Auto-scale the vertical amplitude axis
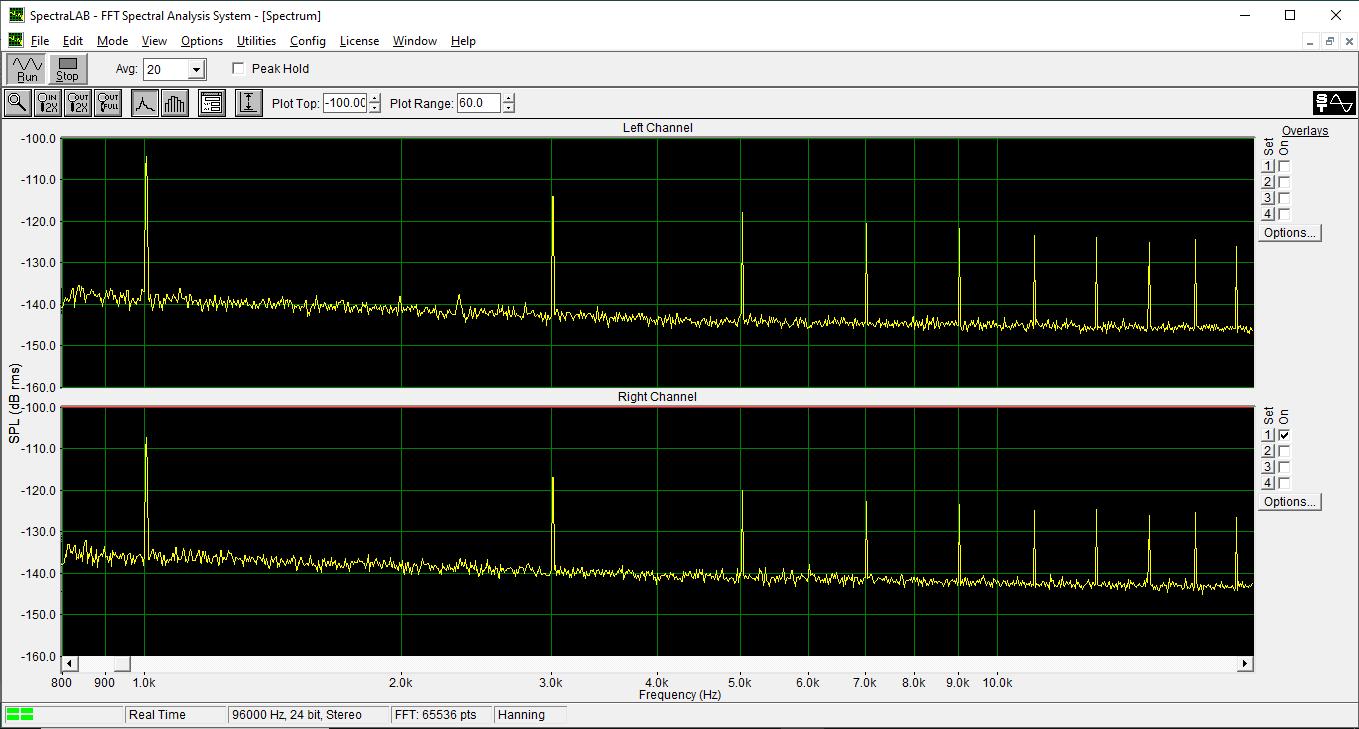 pyautogui.click(x=249, y=103)
